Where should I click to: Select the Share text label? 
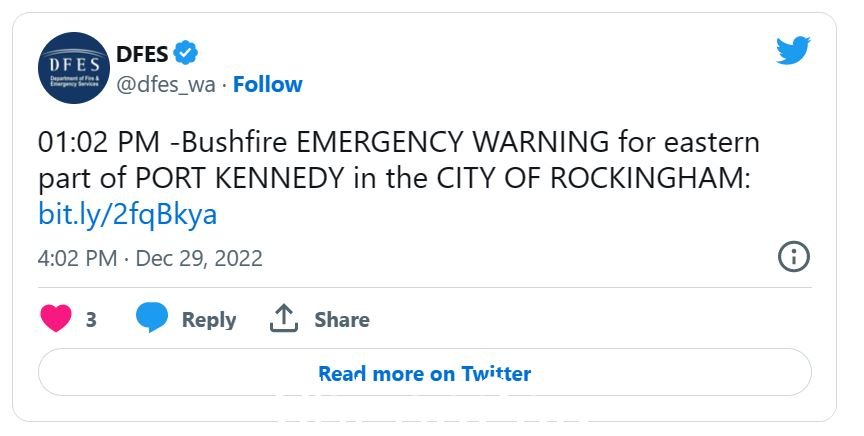point(342,320)
